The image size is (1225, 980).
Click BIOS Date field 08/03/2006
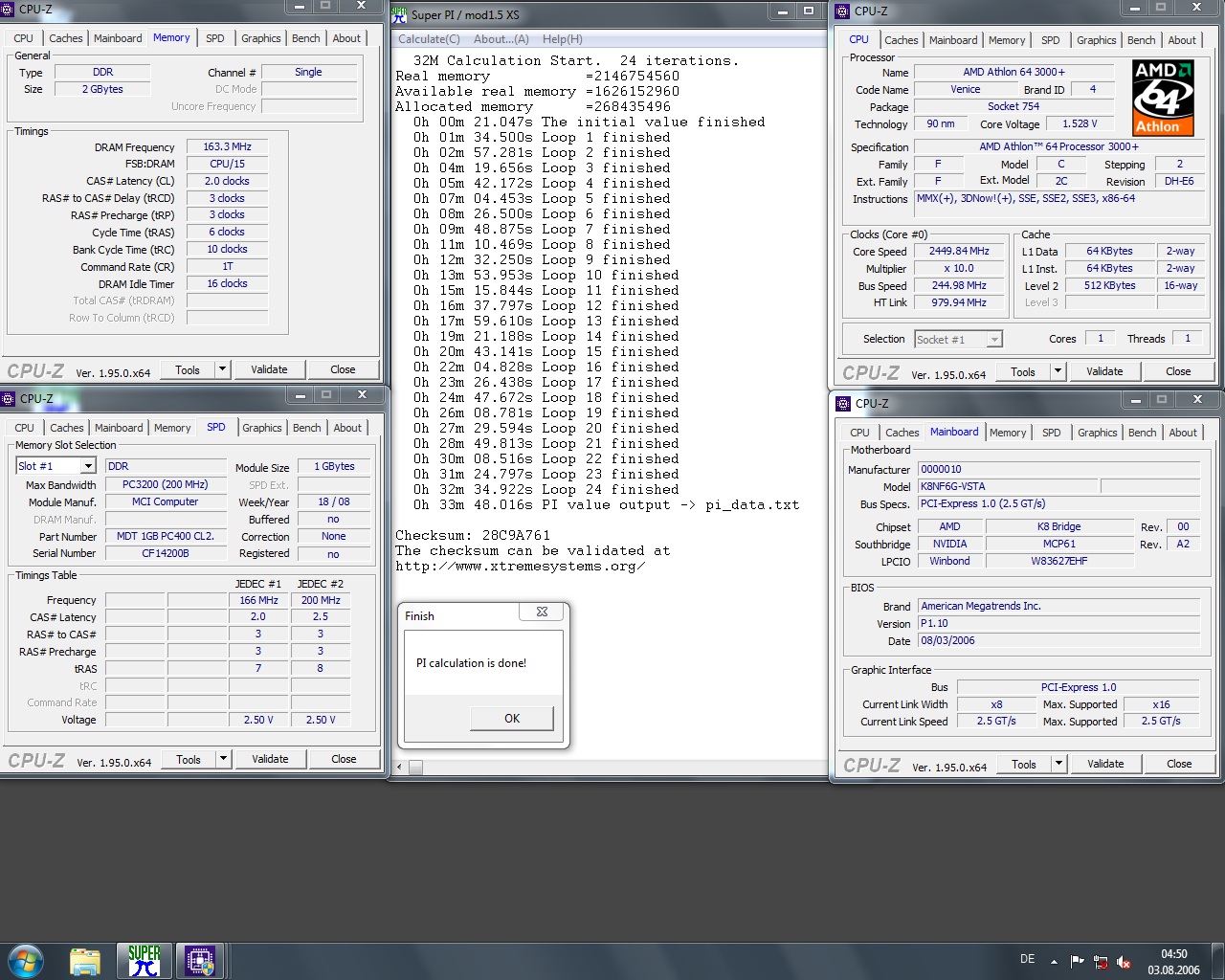pyautogui.click(x=1058, y=640)
